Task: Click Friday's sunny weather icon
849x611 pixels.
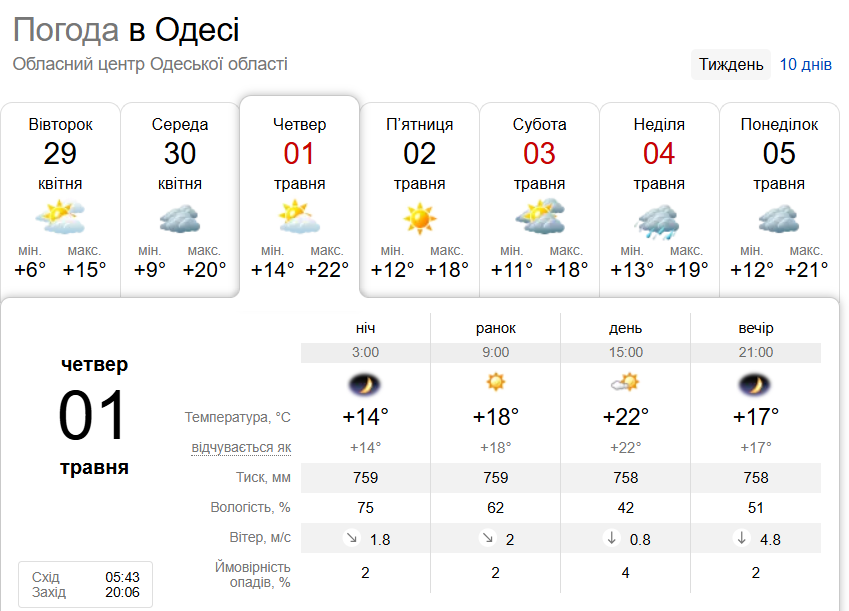Action: click(x=420, y=218)
